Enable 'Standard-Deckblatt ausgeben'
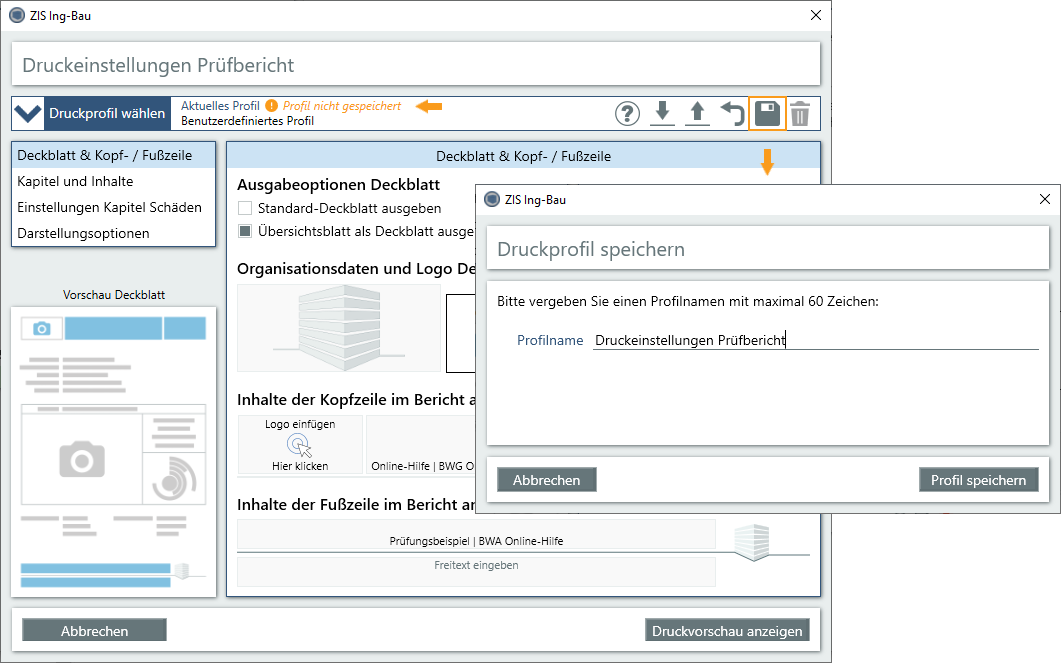 pyautogui.click(x=245, y=210)
